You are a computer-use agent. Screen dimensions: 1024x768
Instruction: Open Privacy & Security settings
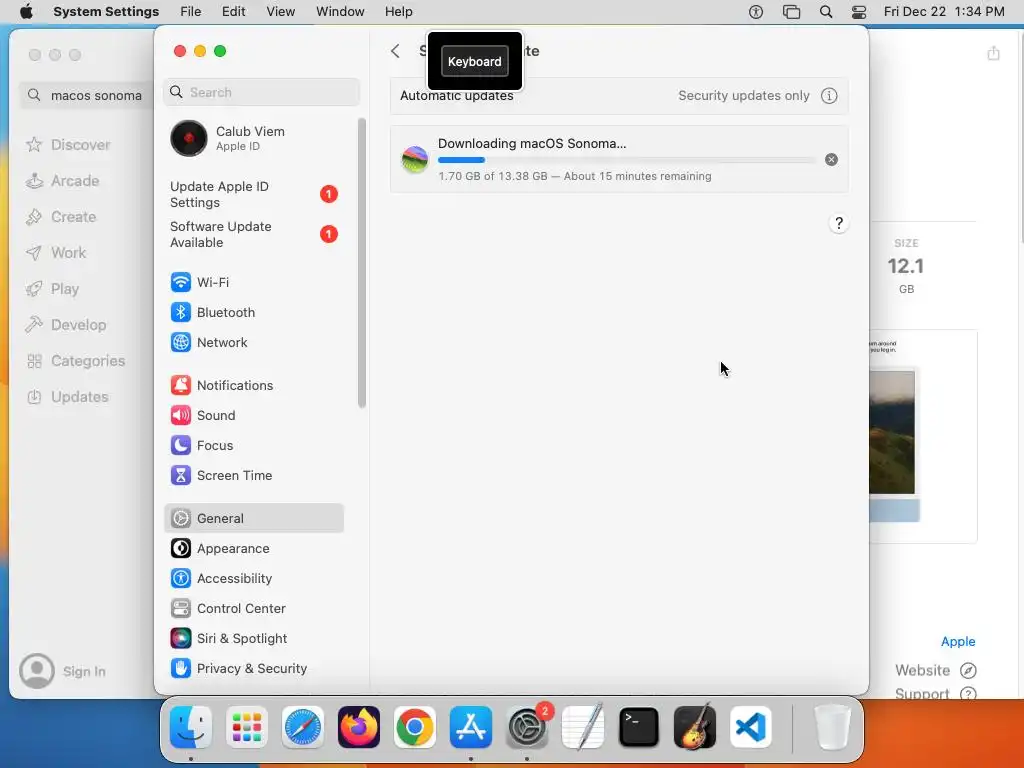pos(253,669)
